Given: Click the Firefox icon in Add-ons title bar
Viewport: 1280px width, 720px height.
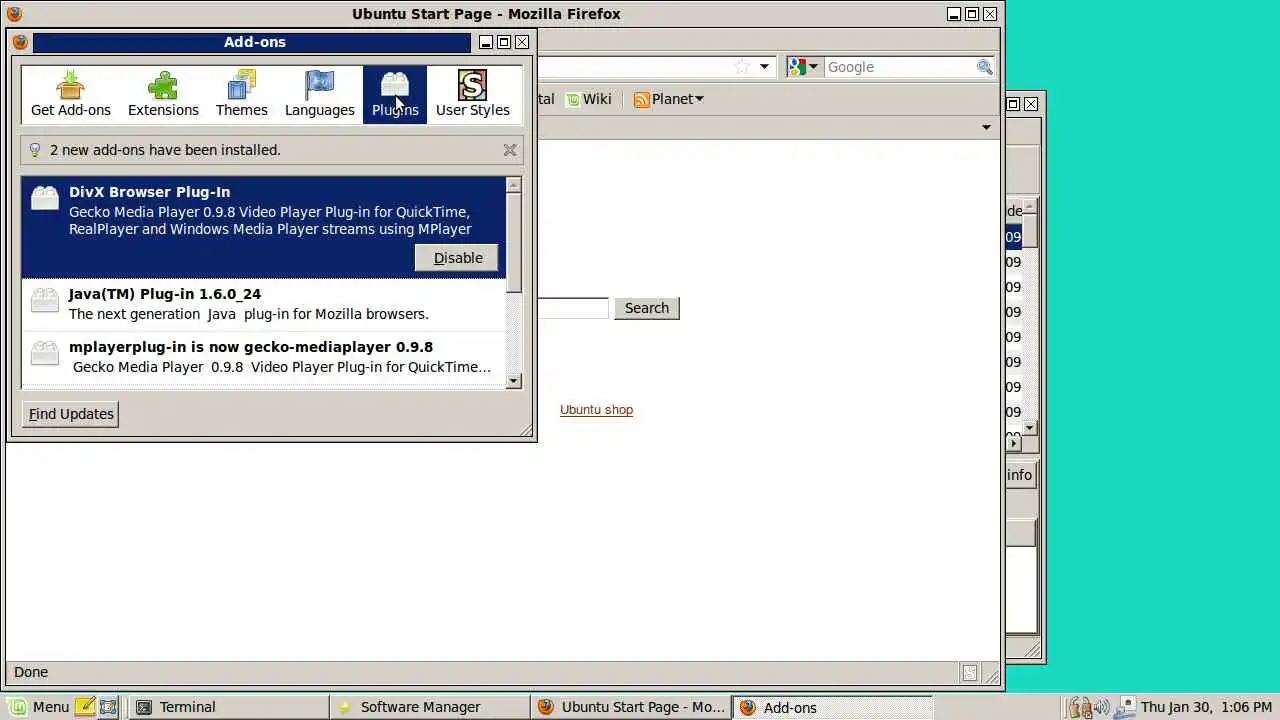Looking at the screenshot, I should coord(20,42).
